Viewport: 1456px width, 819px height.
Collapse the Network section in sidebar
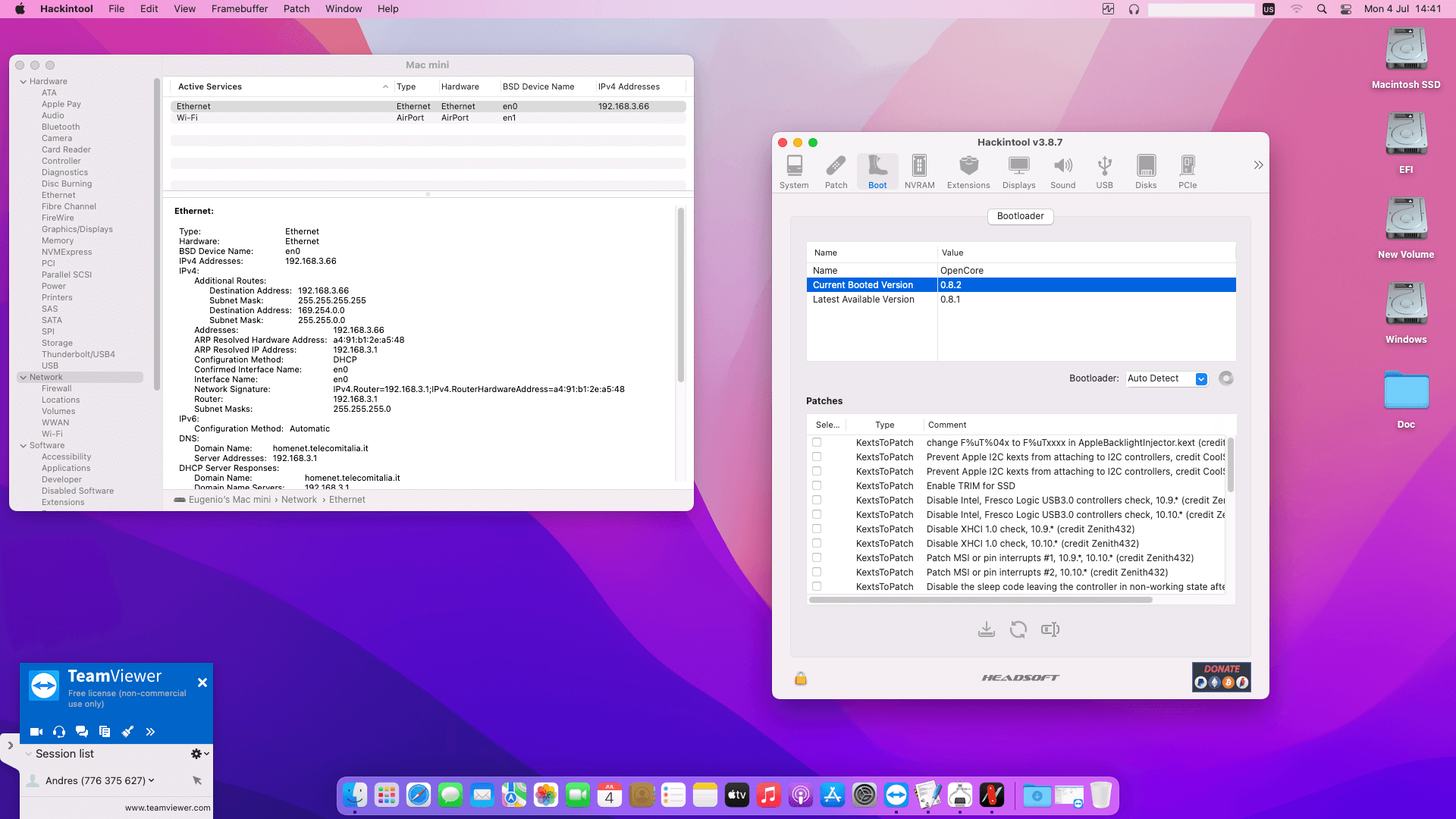tap(24, 378)
